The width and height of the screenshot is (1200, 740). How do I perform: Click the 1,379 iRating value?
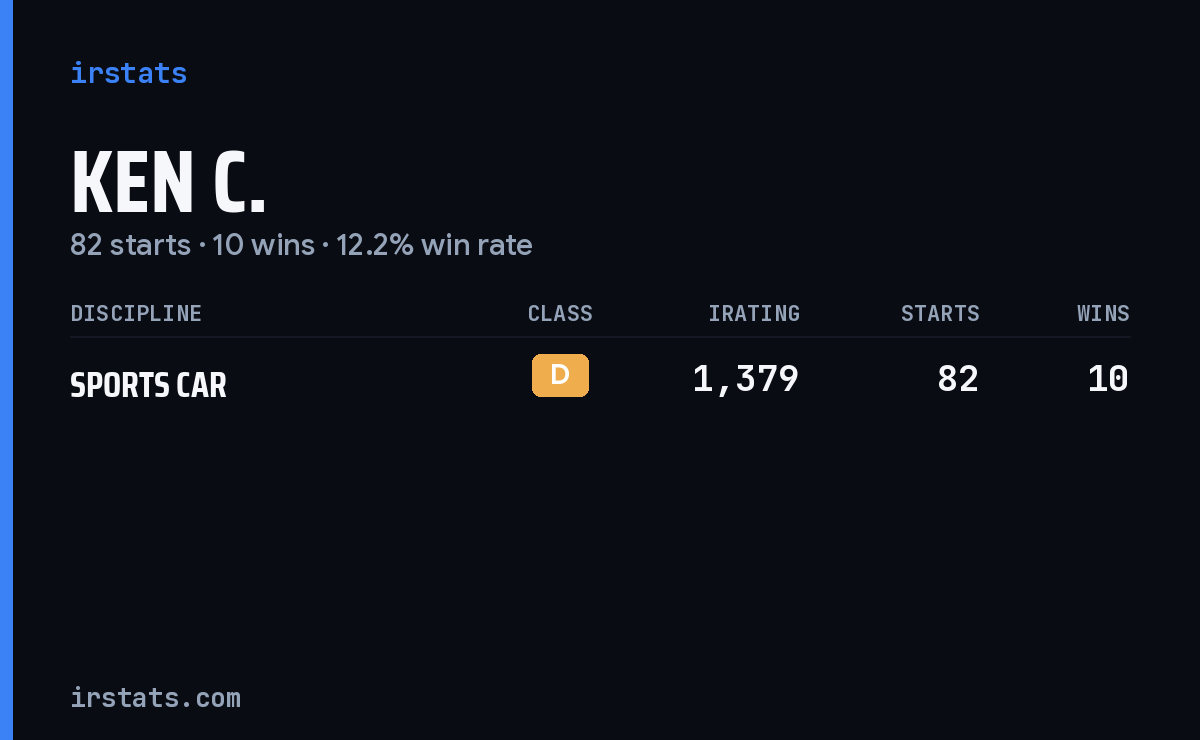click(x=745, y=379)
